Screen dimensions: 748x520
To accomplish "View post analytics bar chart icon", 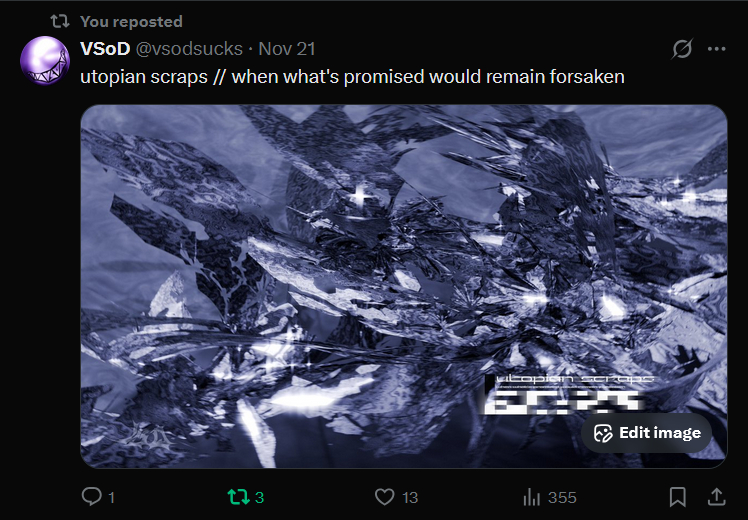I will pyautogui.click(x=531, y=497).
